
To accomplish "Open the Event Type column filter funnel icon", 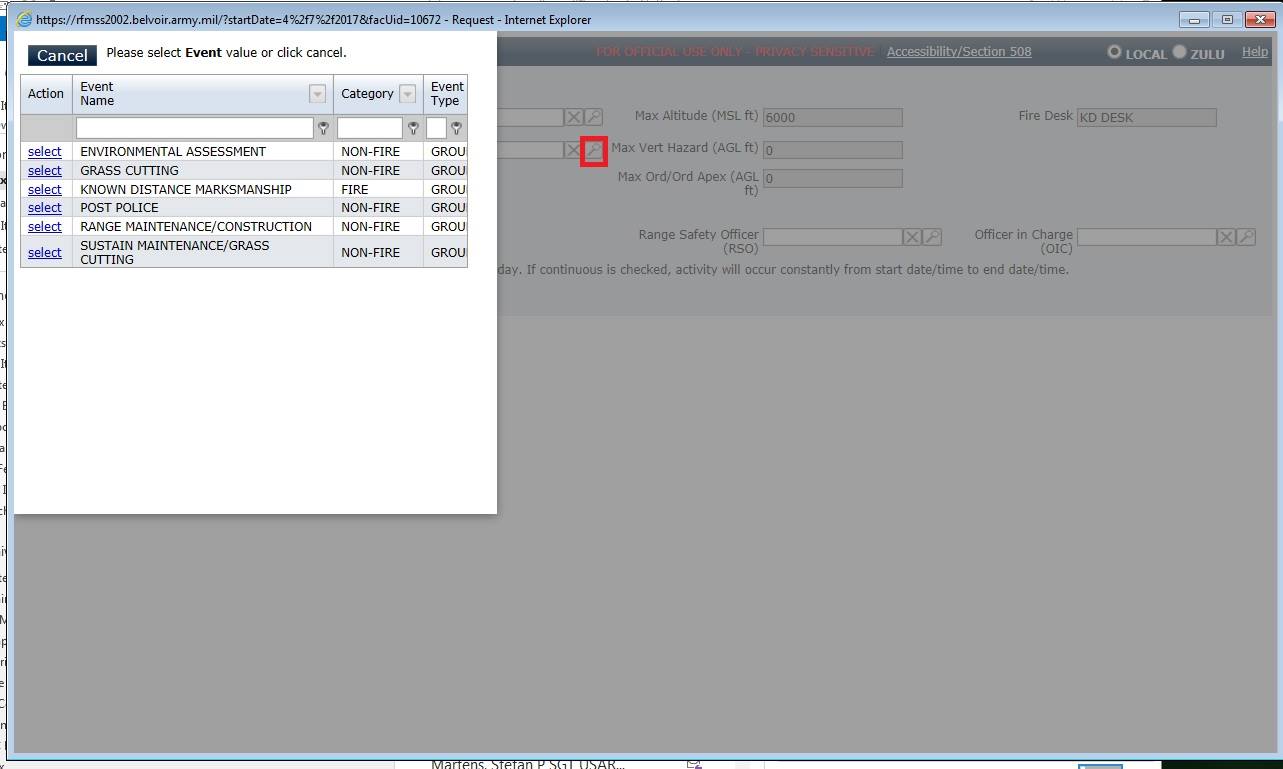I will [x=458, y=128].
